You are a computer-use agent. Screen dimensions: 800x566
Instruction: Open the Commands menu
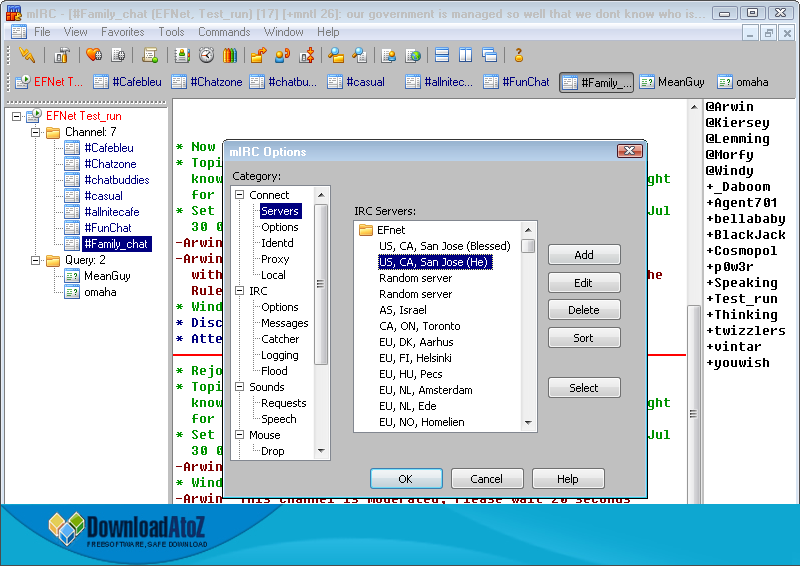click(224, 32)
